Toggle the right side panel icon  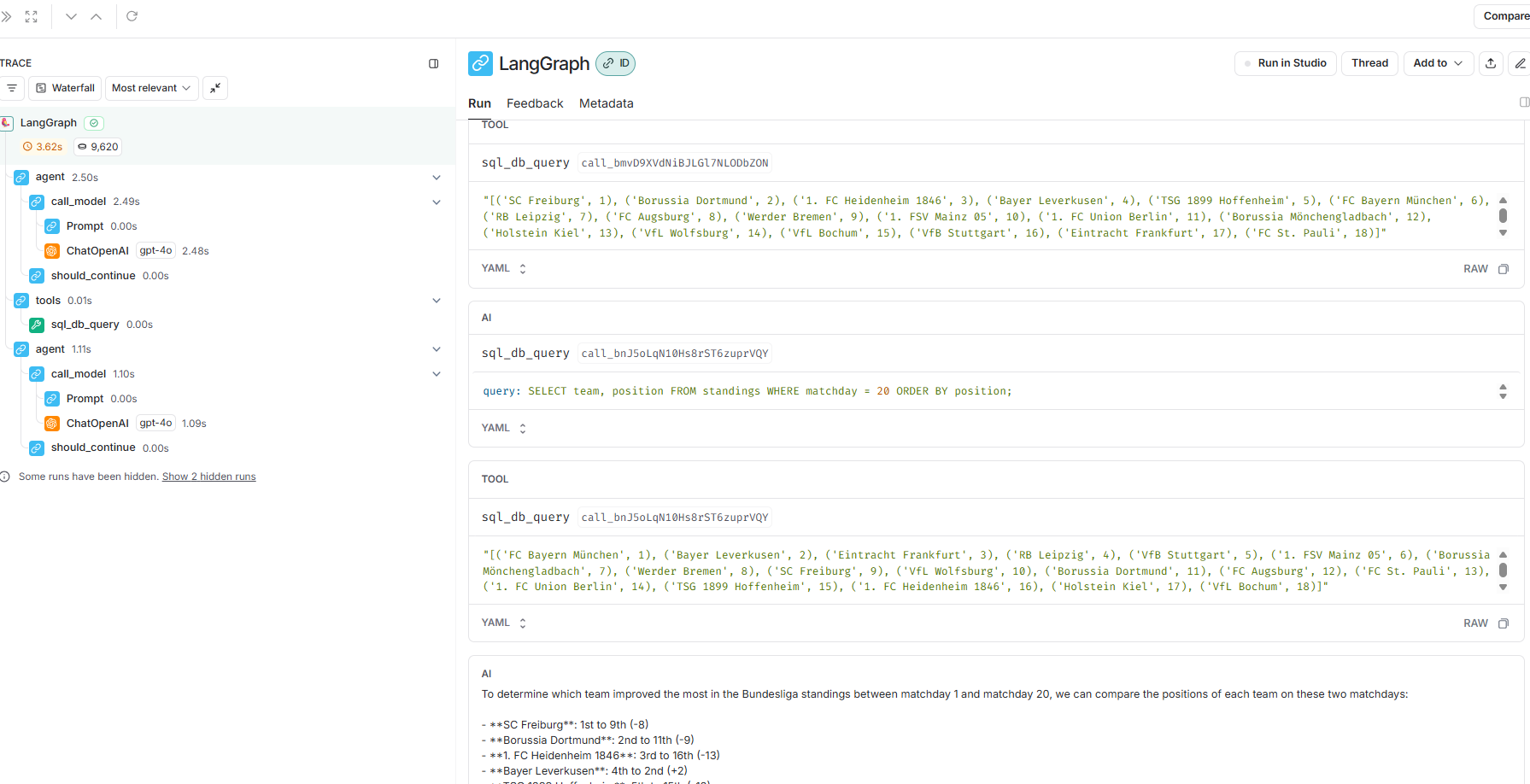pos(1524,102)
